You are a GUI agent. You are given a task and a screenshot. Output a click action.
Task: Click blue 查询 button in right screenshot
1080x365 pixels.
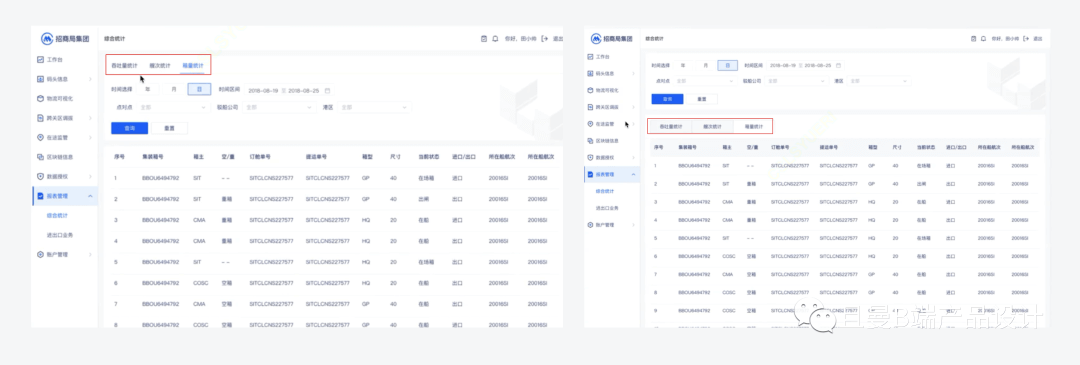[x=667, y=99]
